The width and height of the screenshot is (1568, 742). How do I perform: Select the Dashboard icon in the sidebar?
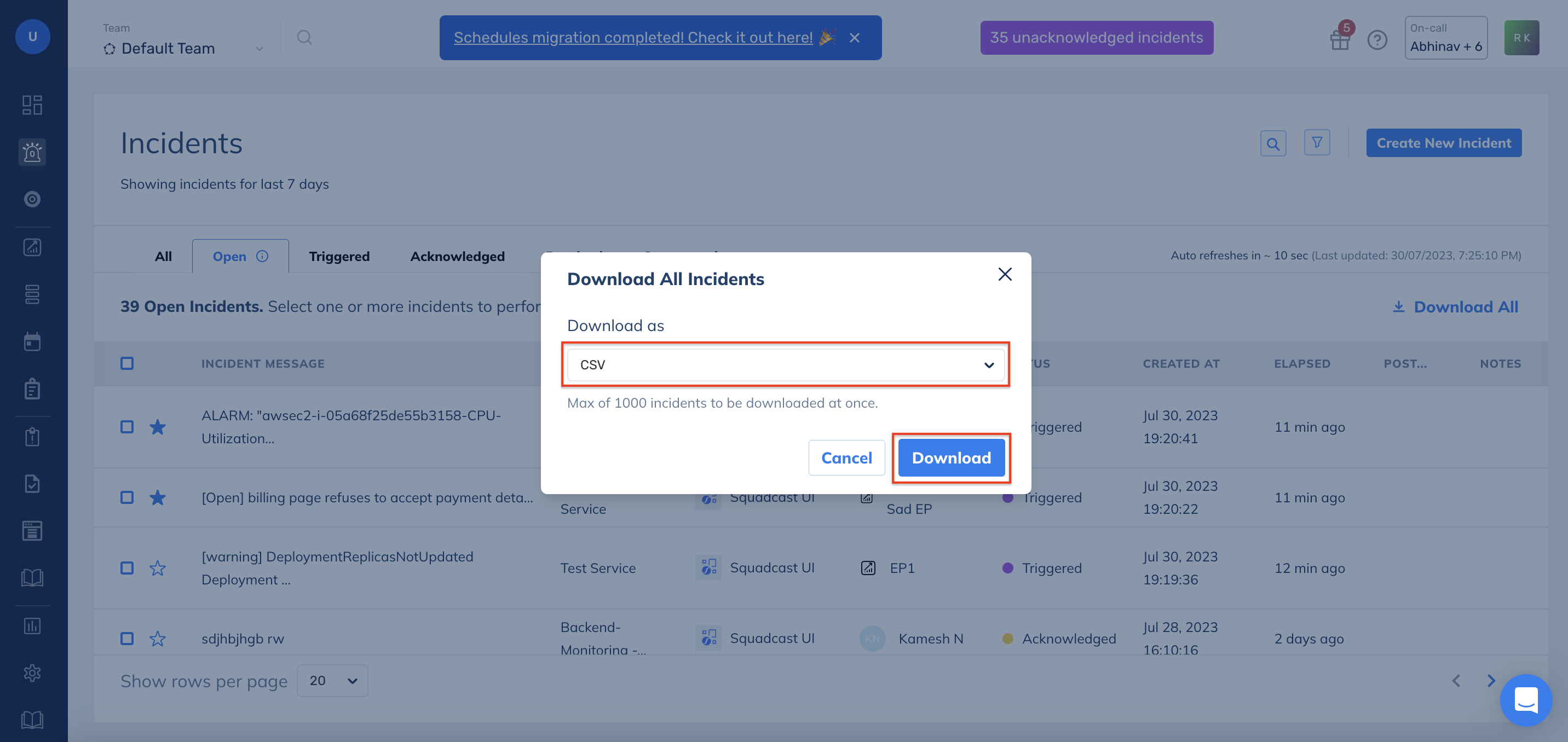click(32, 104)
